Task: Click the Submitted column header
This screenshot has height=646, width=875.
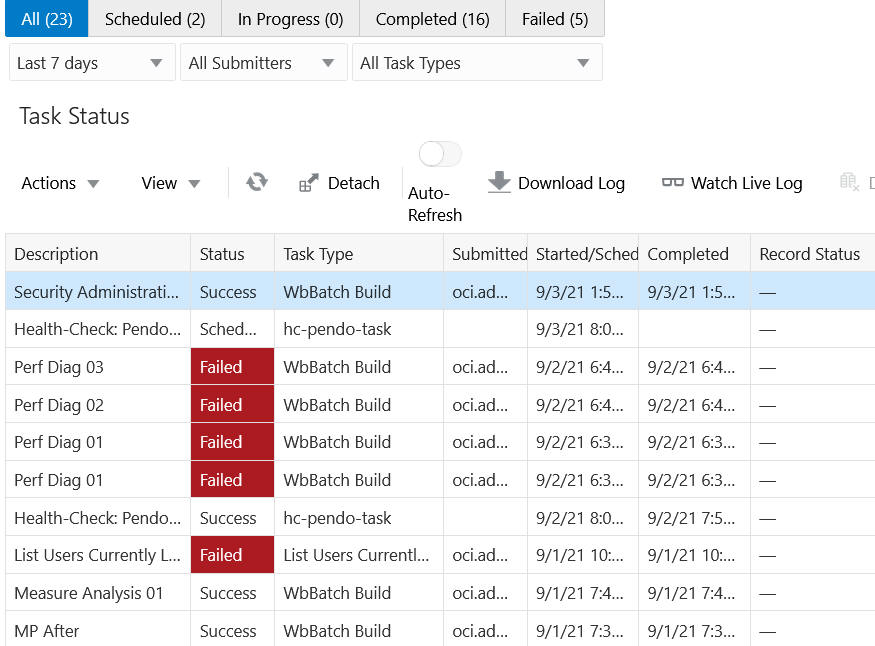Action: (485, 254)
